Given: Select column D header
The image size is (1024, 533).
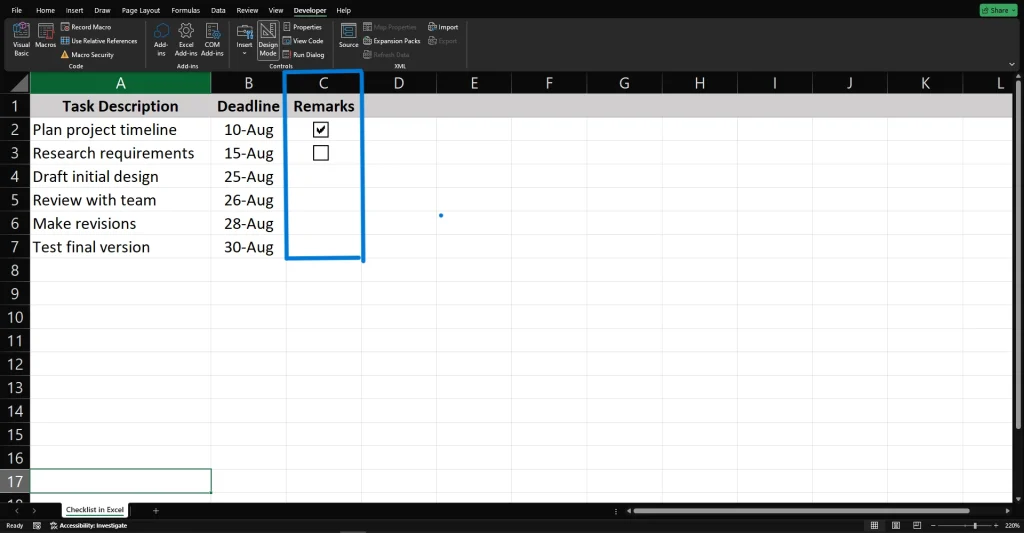Looking at the screenshot, I should click(399, 83).
